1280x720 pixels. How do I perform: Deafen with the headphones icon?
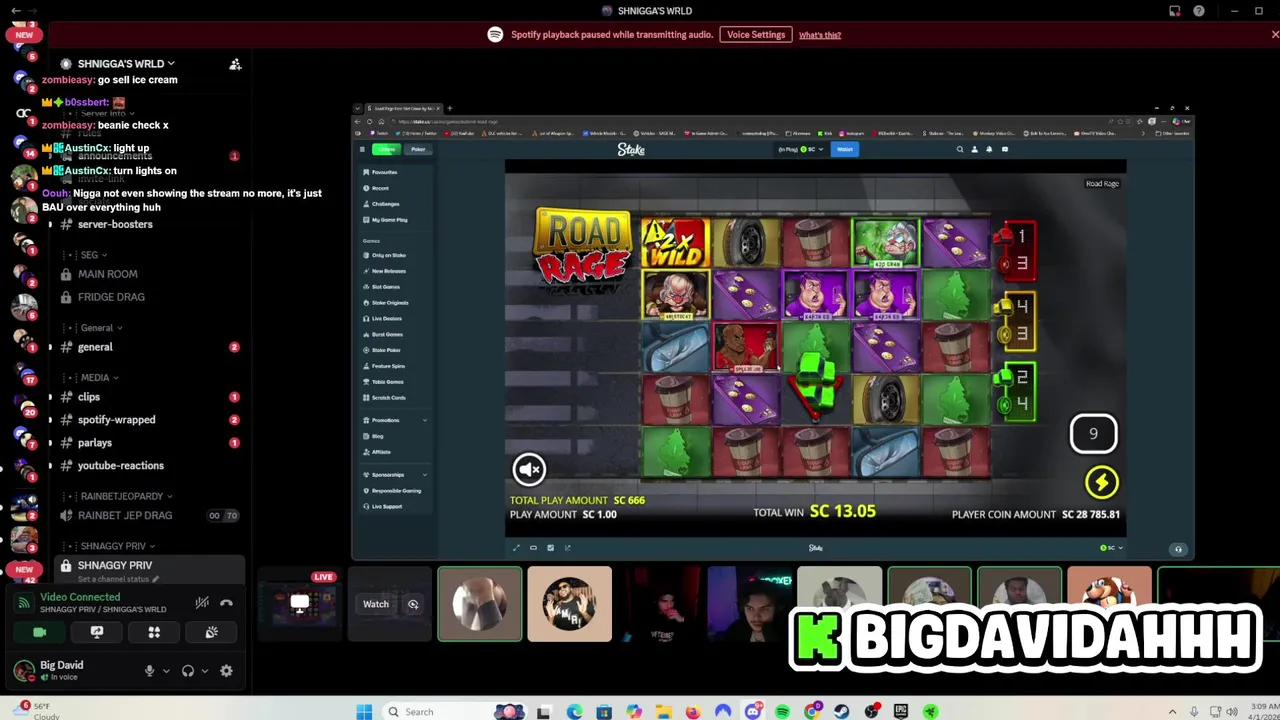point(188,671)
